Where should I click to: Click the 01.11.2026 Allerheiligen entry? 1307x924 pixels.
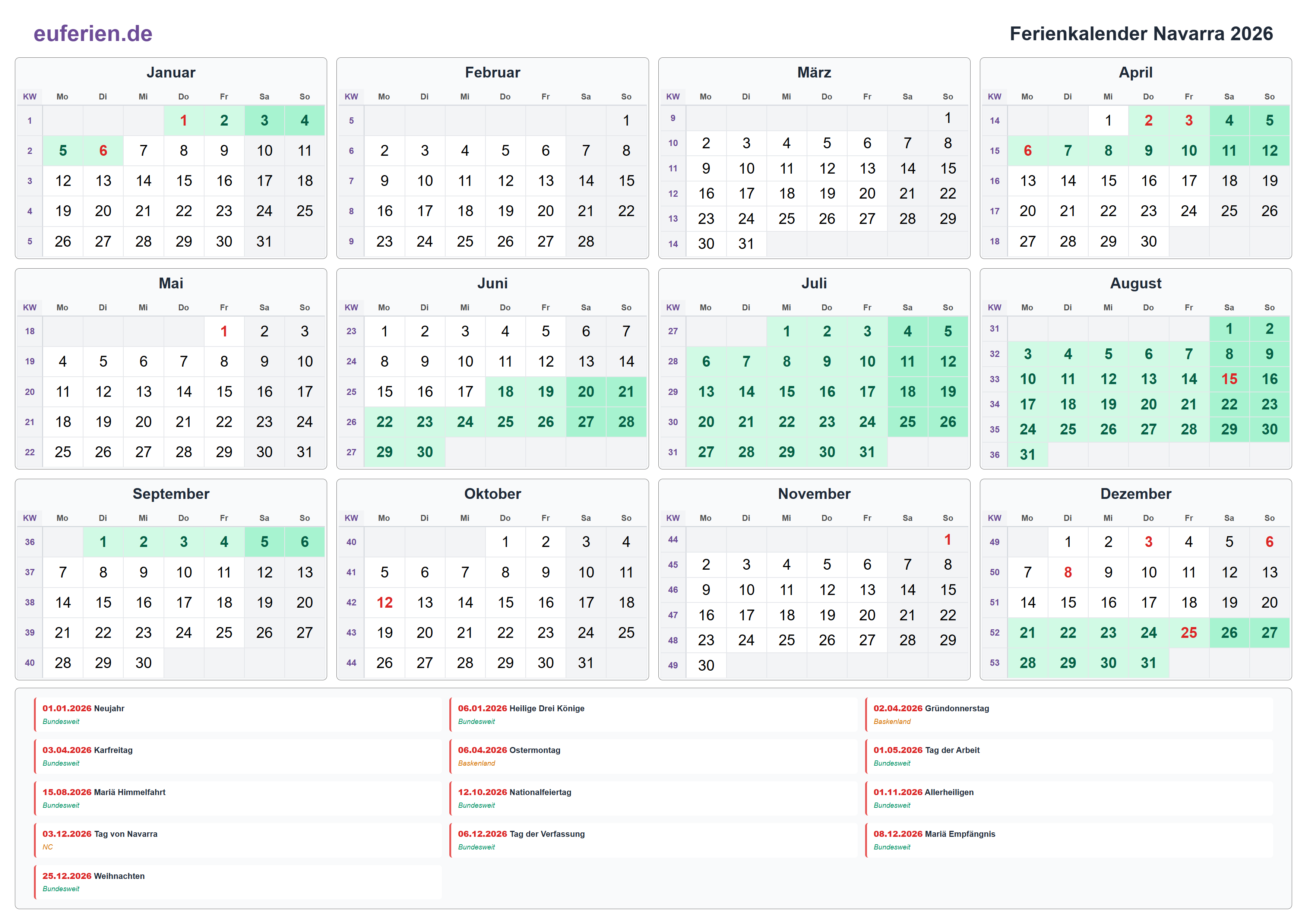point(1069,798)
